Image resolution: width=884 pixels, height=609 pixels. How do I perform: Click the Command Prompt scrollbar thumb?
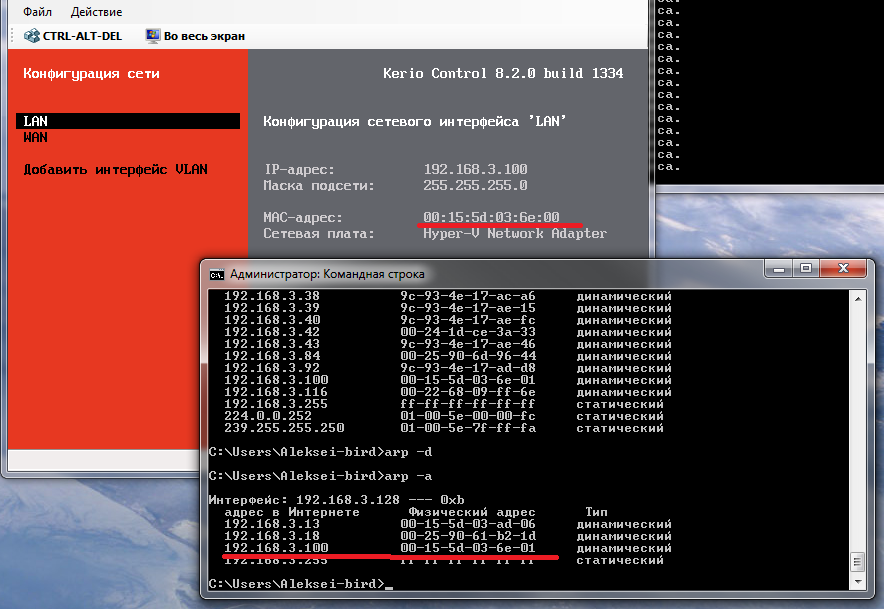tap(858, 562)
